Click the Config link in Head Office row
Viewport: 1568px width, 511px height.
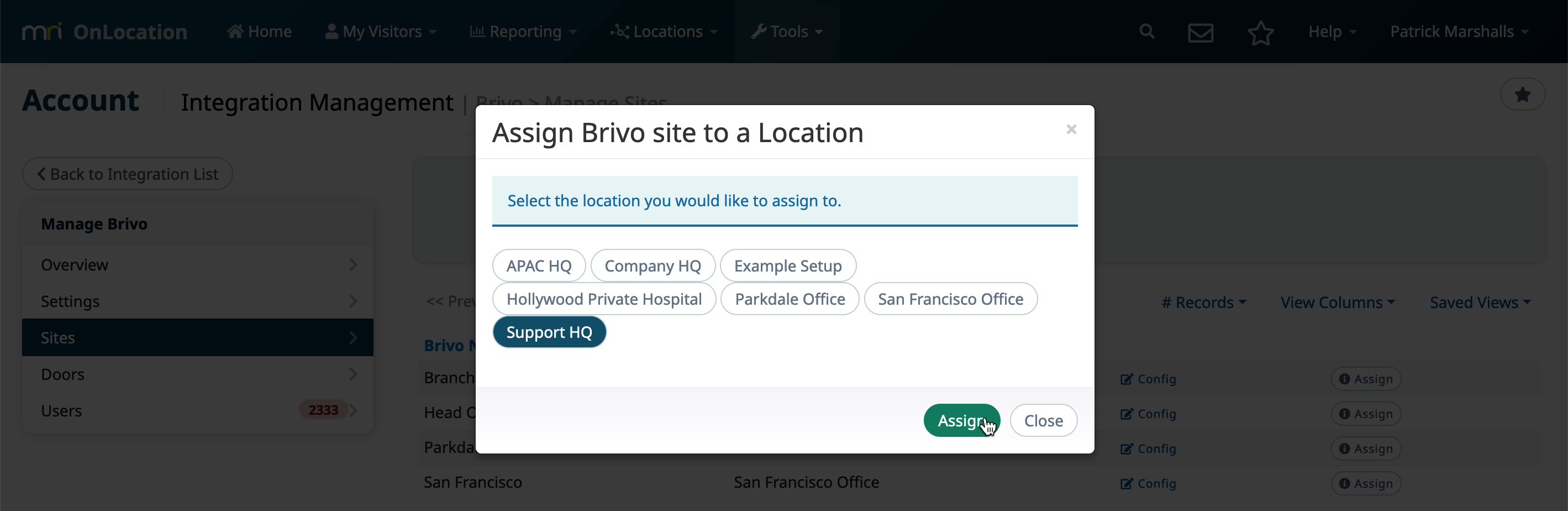(x=1148, y=414)
